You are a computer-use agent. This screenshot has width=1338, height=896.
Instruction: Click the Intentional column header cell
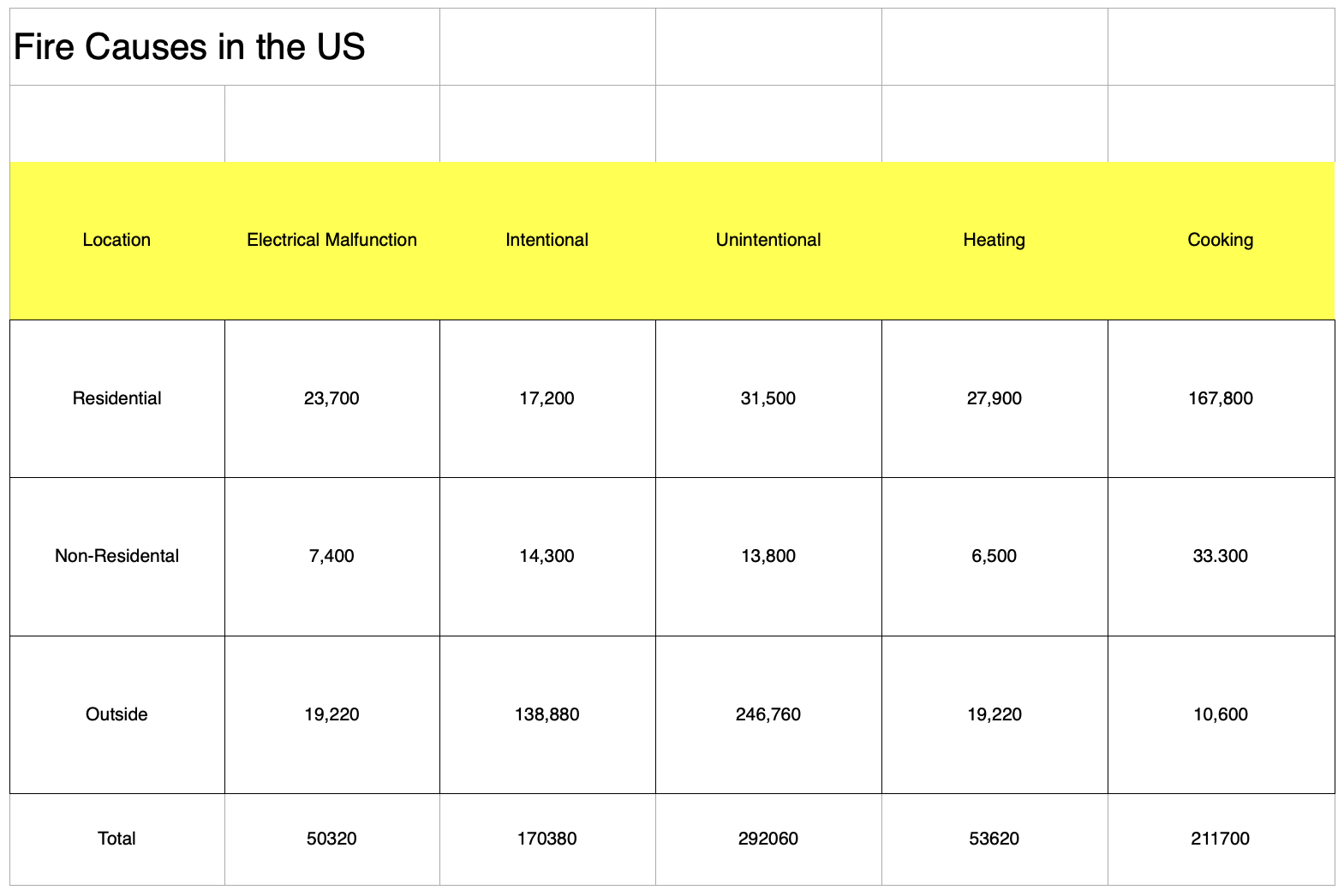point(547,240)
